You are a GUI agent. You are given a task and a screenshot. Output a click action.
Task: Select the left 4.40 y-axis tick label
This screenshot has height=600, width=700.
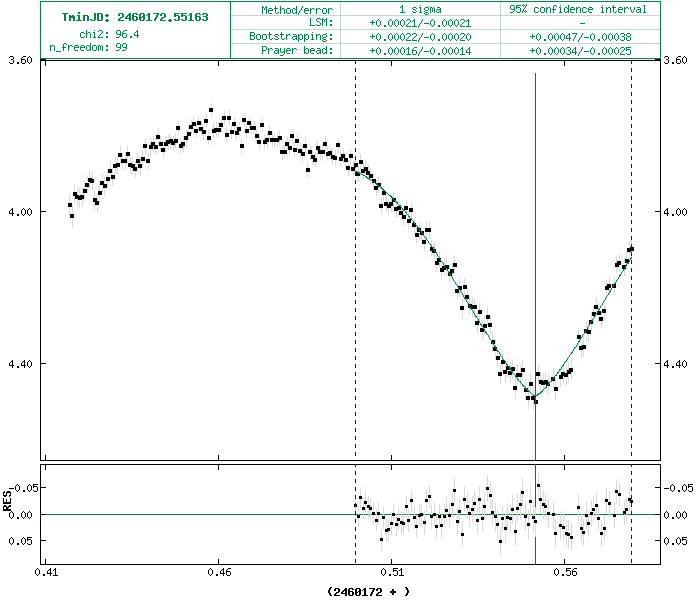coord(20,364)
